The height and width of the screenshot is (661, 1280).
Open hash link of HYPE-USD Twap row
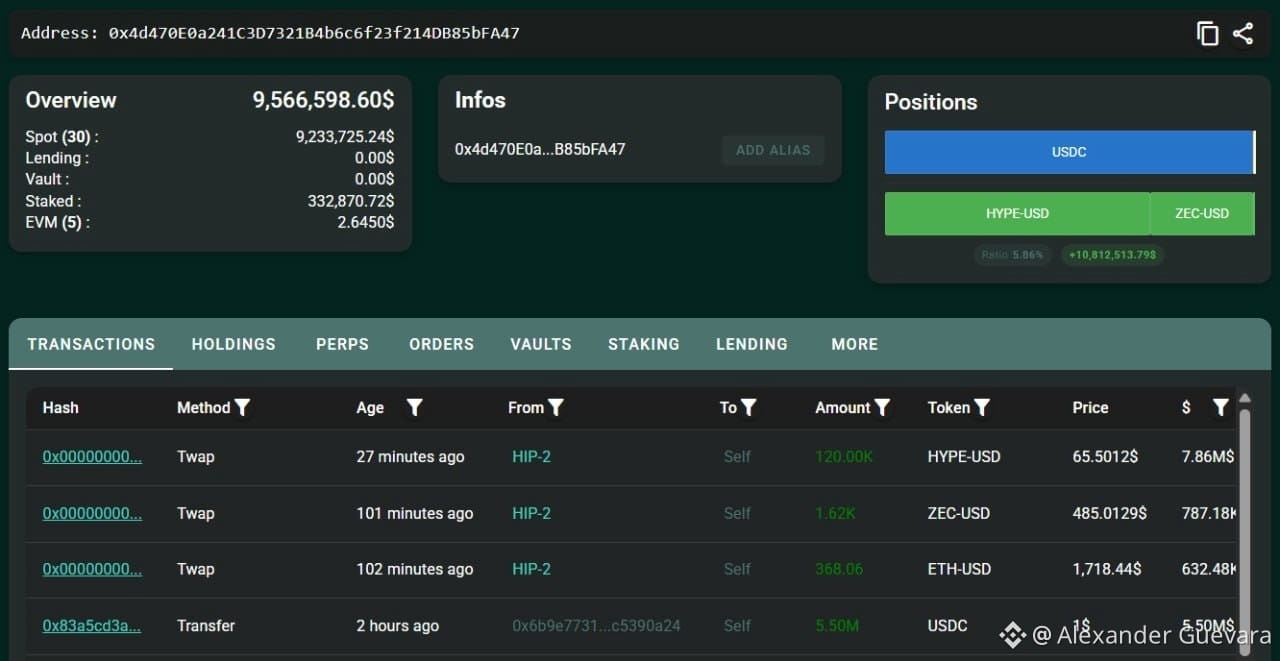click(x=92, y=457)
